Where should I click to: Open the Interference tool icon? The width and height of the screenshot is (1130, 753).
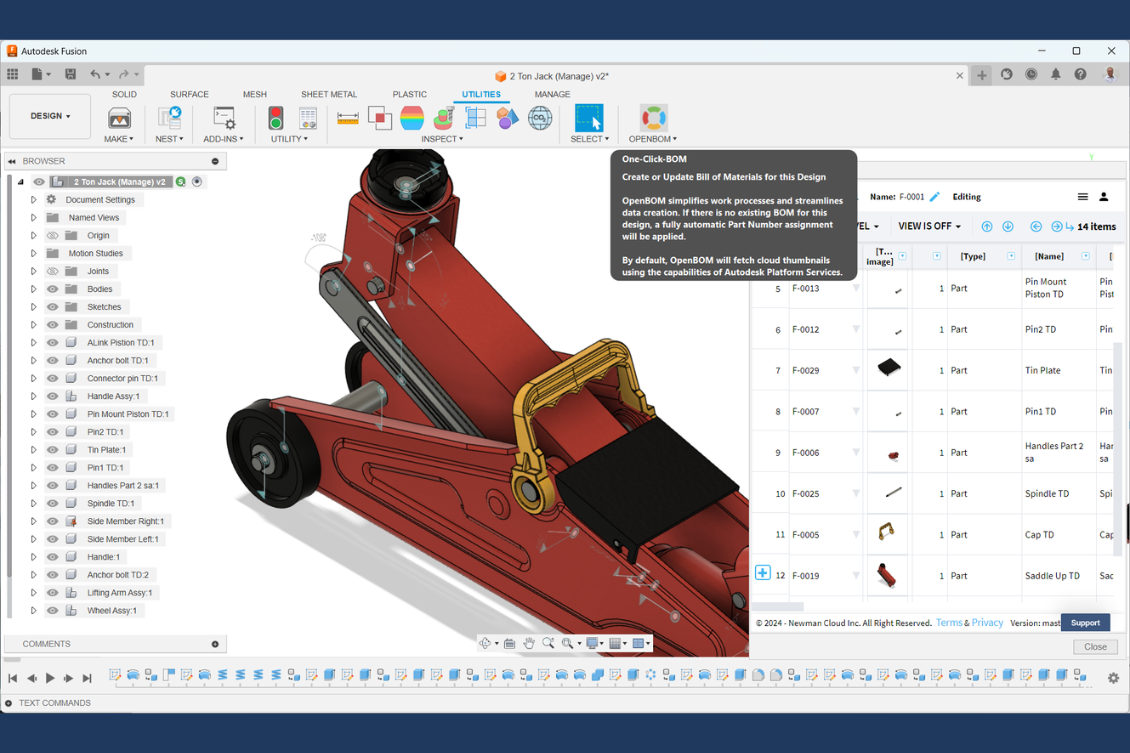point(380,118)
